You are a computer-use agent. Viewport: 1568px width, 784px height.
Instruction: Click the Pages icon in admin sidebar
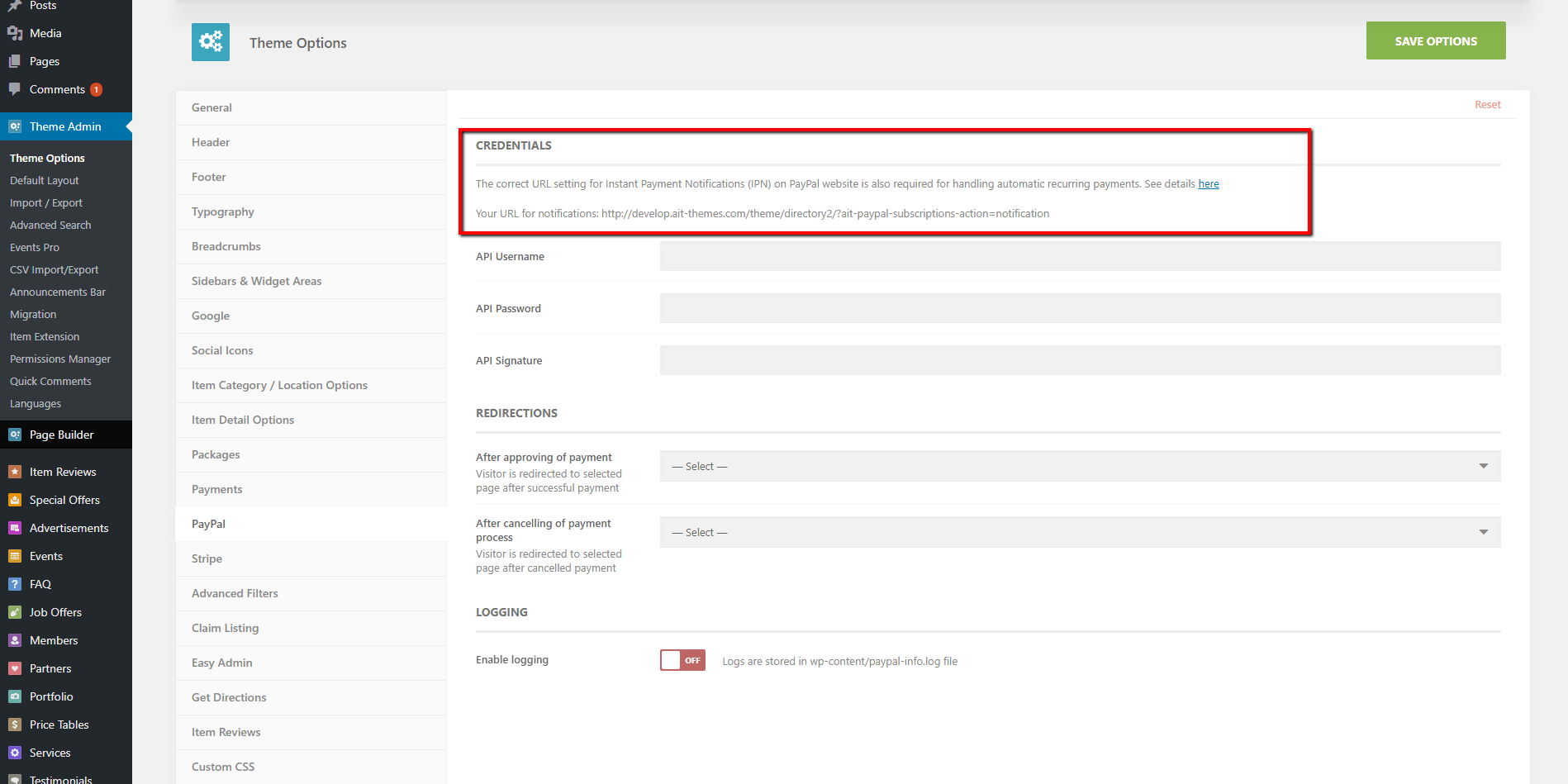[15, 61]
